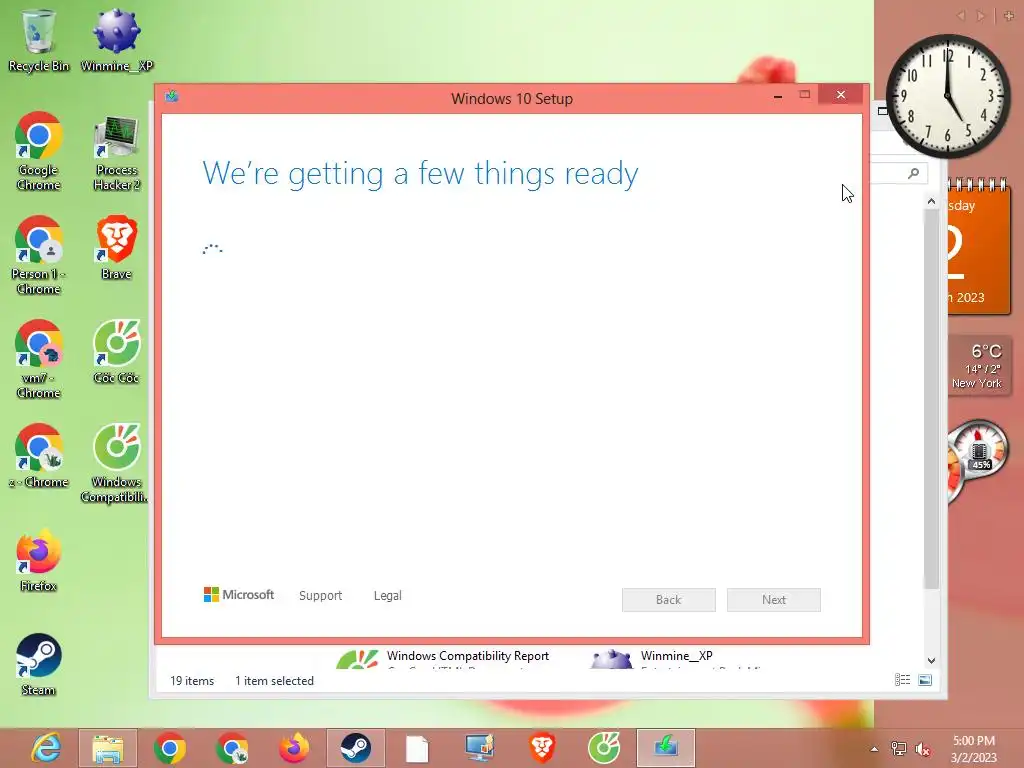1024x768 pixels.
Task: Launch Firefox from the taskbar
Action: (x=294, y=748)
